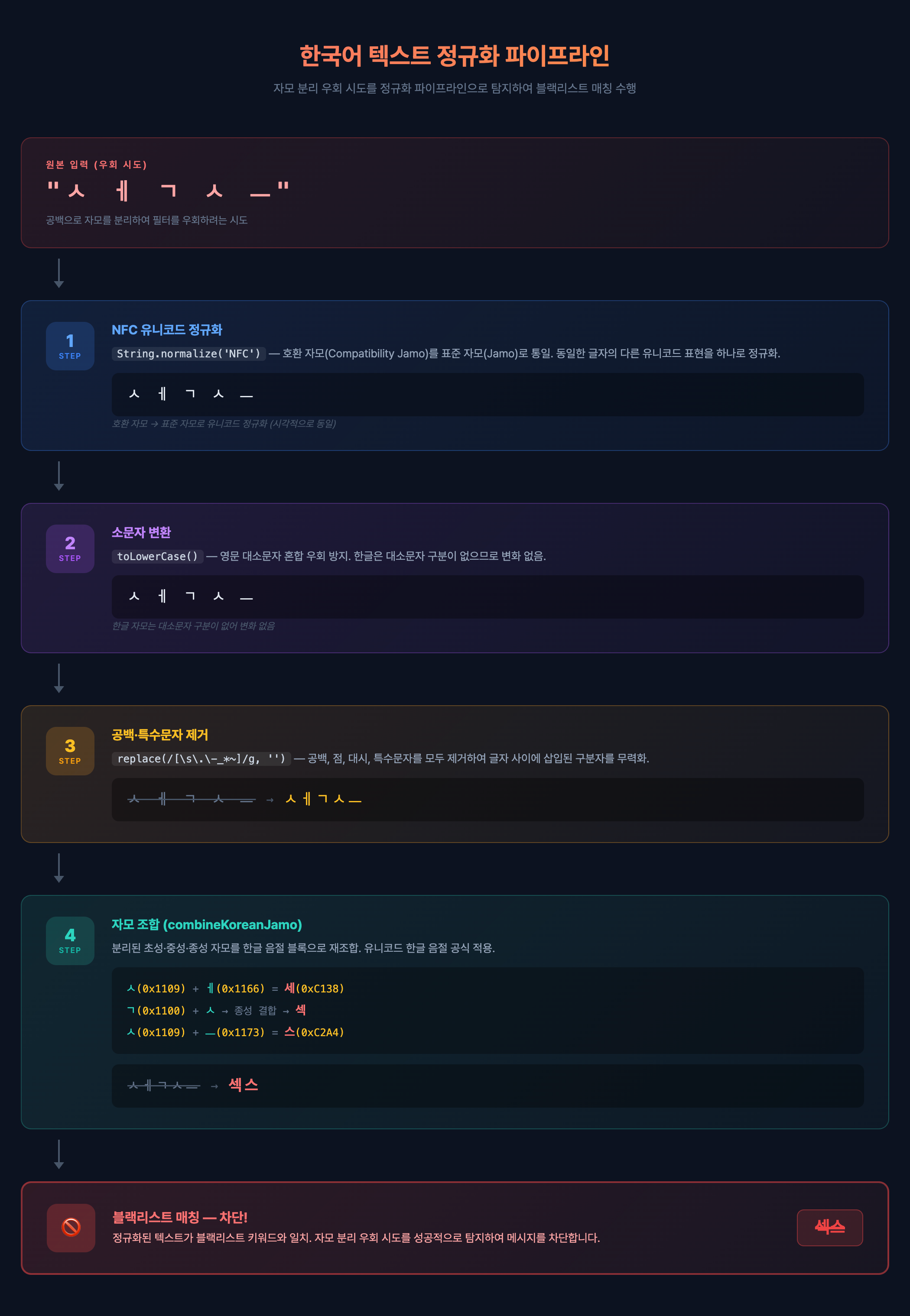Click the page title "한국어 텍스트 정규화 파이프라인"

click(x=455, y=56)
